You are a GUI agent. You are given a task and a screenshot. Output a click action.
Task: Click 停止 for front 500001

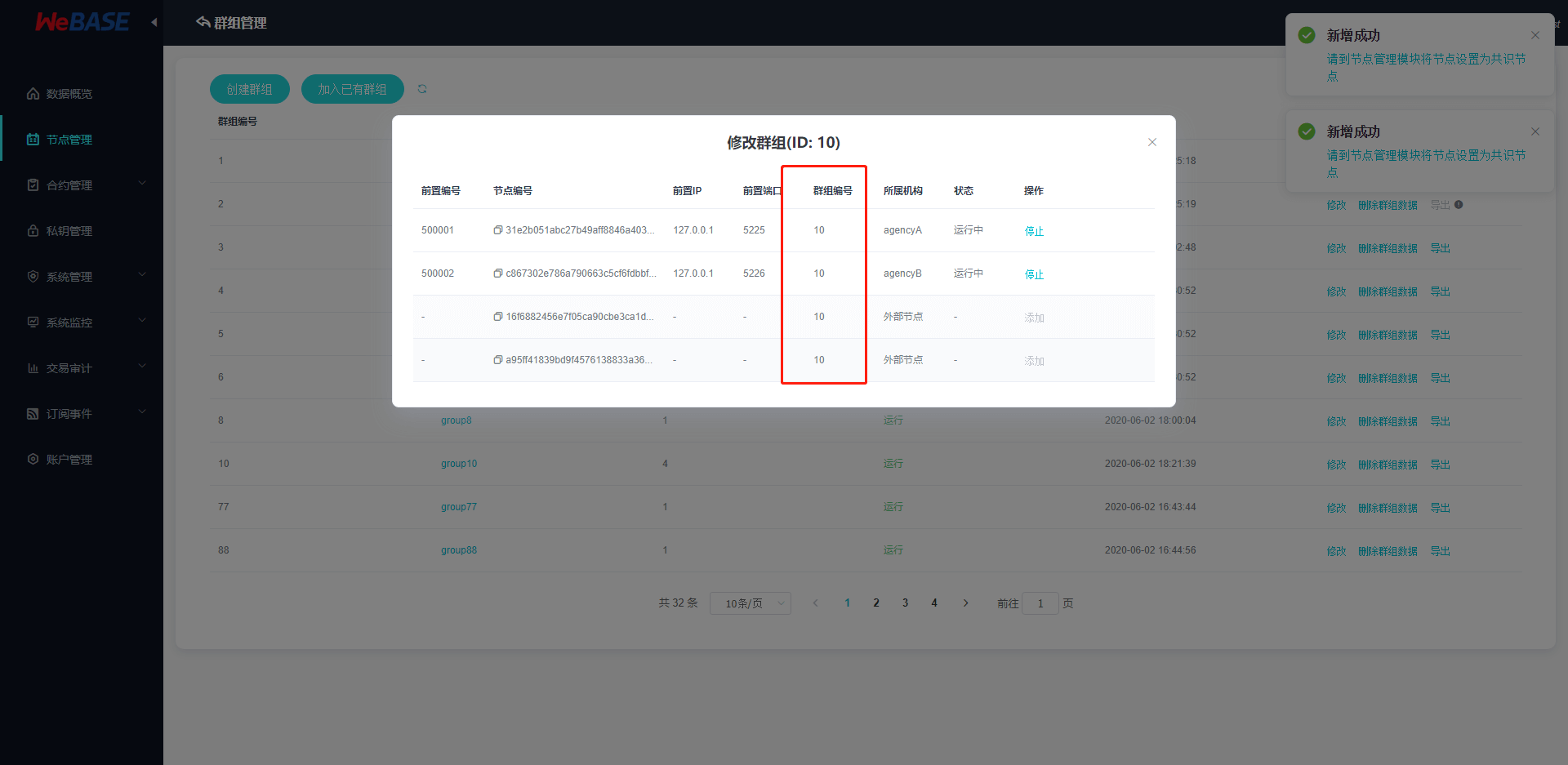1034,231
